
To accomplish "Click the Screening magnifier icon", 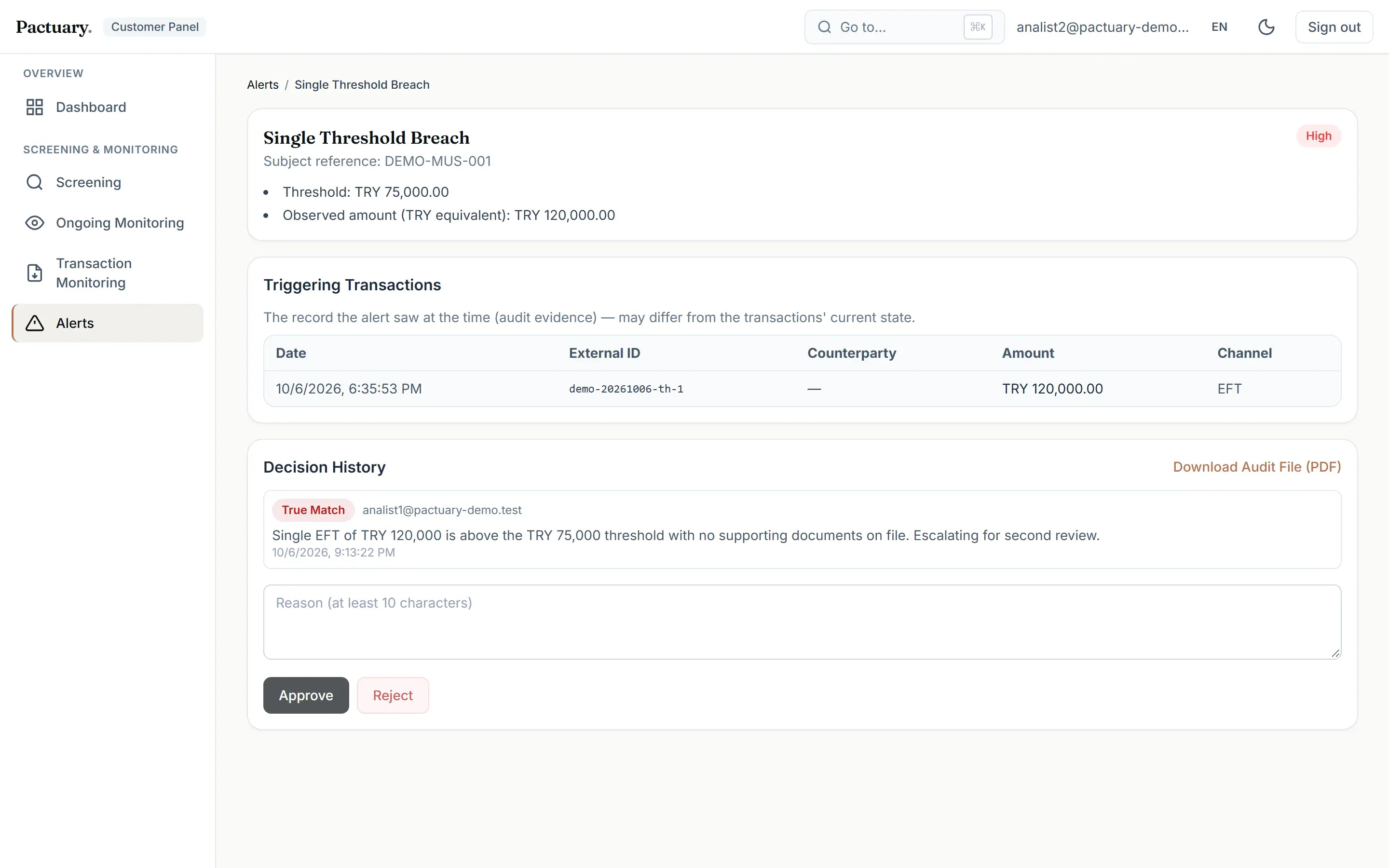I will [x=34, y=183].
